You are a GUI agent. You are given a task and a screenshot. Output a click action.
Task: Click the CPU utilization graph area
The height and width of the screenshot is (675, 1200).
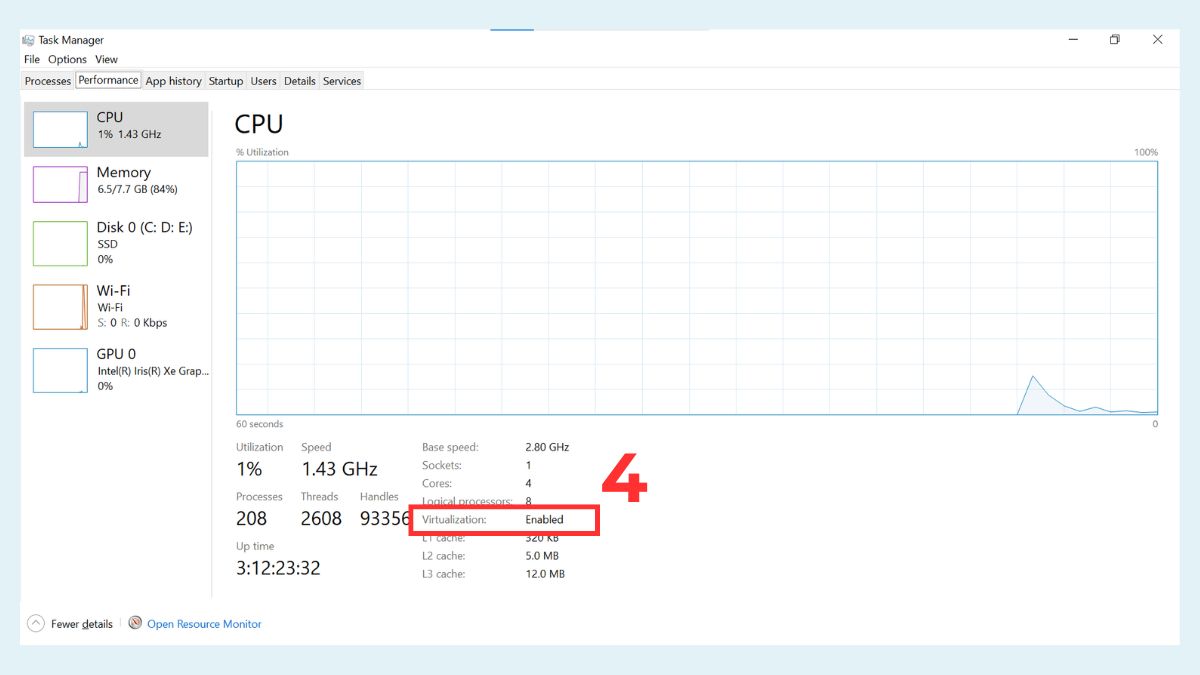point(697,287)
